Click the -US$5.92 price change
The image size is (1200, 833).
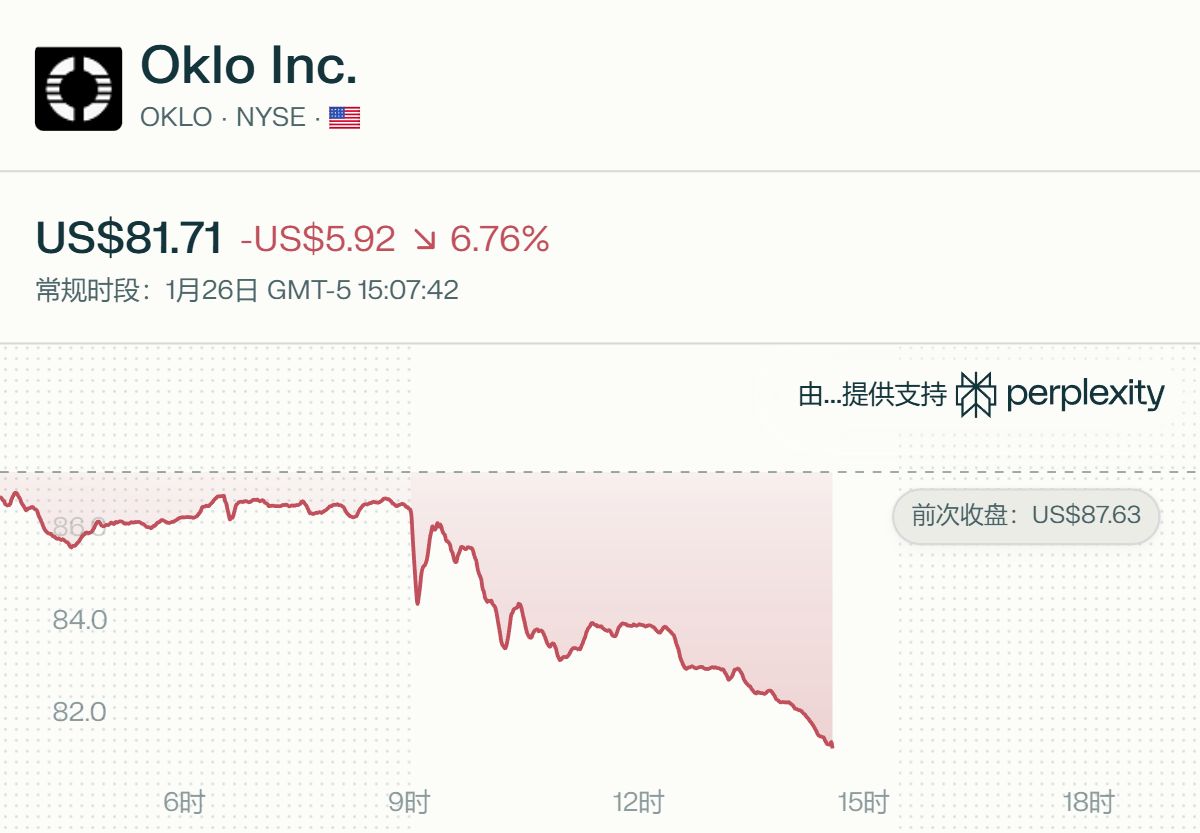[318, 239]
